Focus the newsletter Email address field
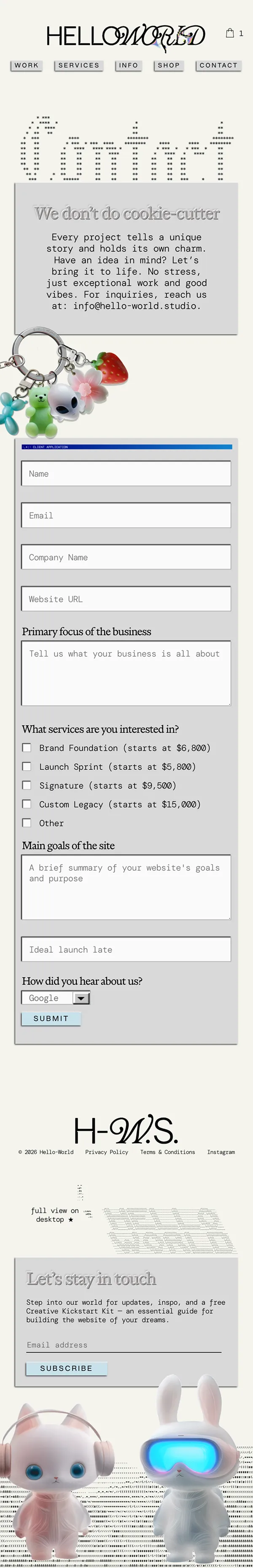 pos(123,1345)
